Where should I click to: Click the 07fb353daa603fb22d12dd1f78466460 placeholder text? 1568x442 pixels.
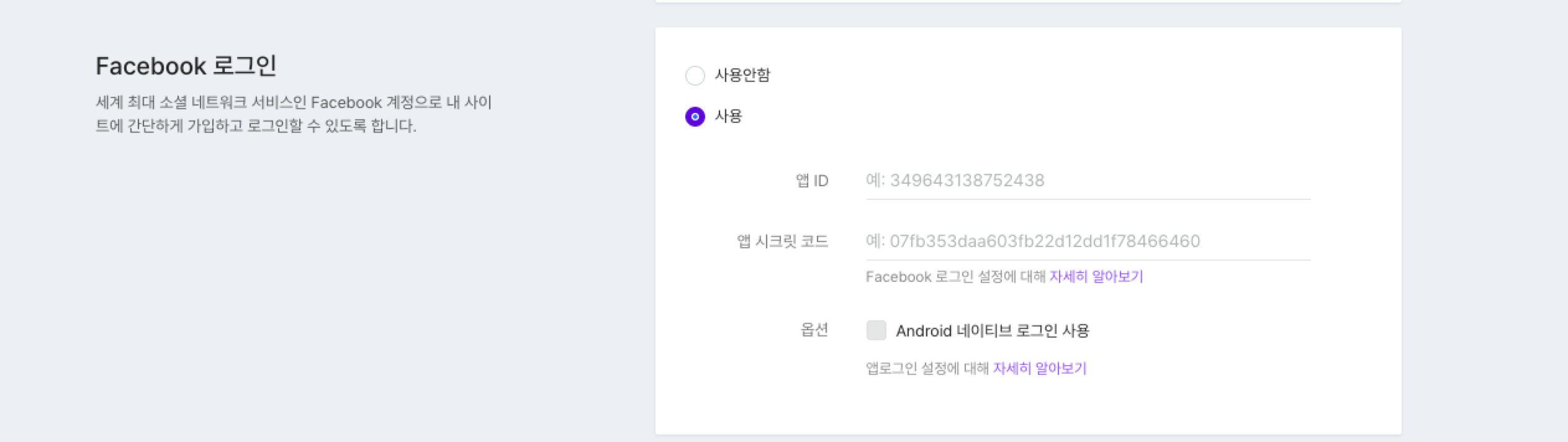[x=1044, y=241]
